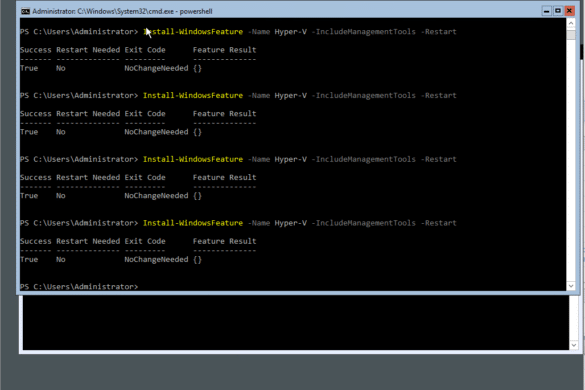585x390 pixels.
Task: Click the title text "Administrator: C:\Windows\System32\cmd.exe - powershell"
Action: [x=122, y=11]
